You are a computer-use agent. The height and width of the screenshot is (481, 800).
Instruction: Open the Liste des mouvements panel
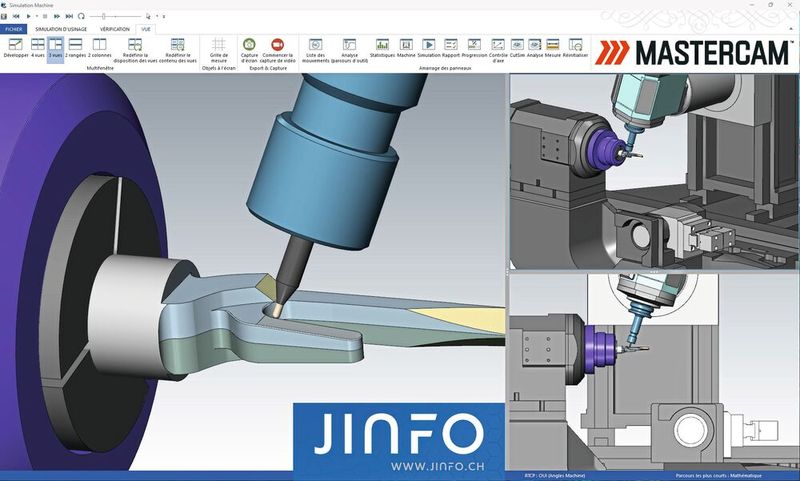tap(316, 50)
